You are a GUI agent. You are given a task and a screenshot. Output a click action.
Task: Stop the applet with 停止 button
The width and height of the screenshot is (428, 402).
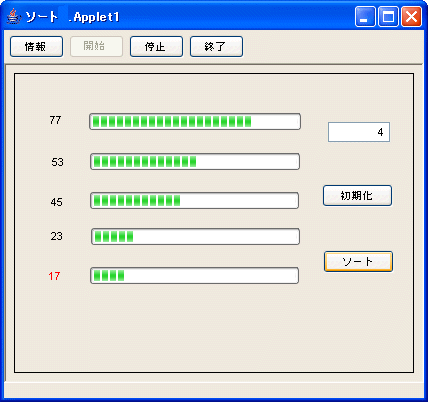pos(156,47)
